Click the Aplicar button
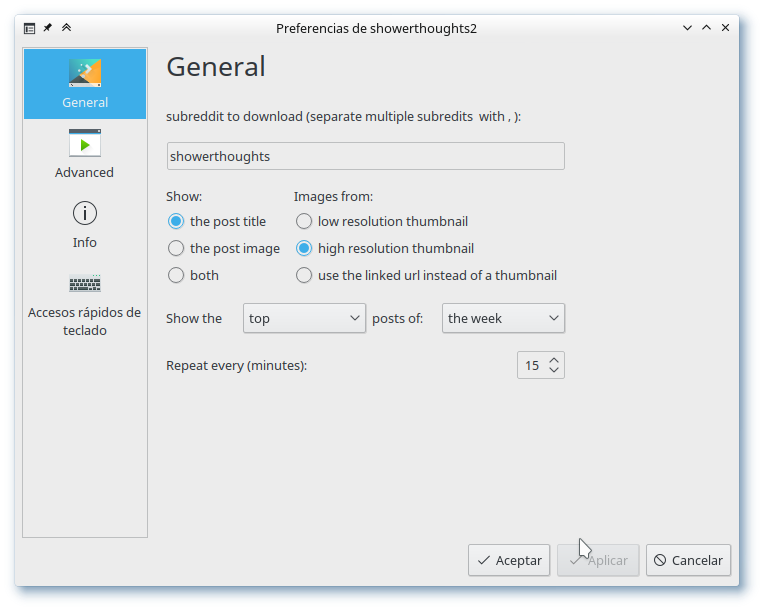Viewport: 764px width, 611px height. 598,560
